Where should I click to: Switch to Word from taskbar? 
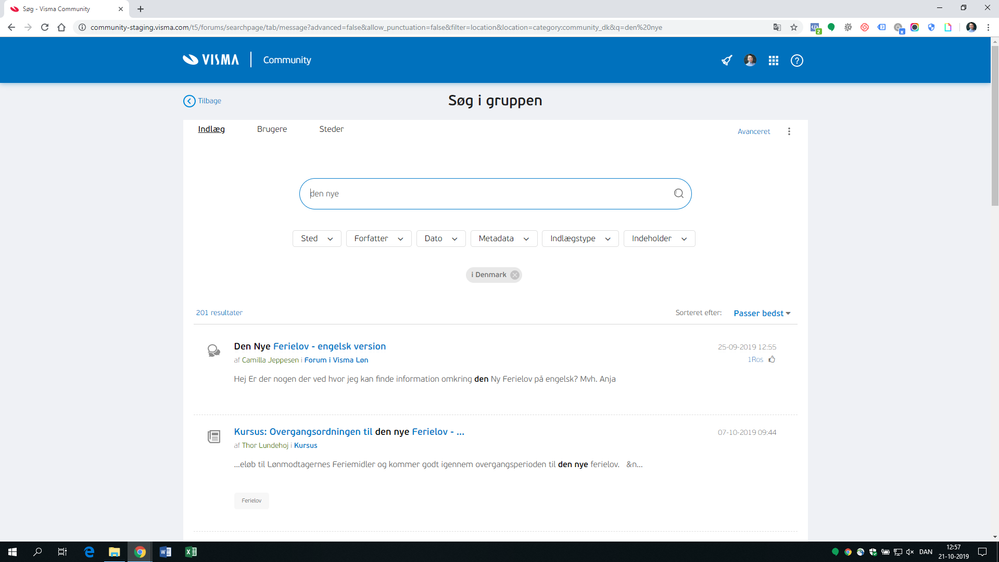coord(165,552)
